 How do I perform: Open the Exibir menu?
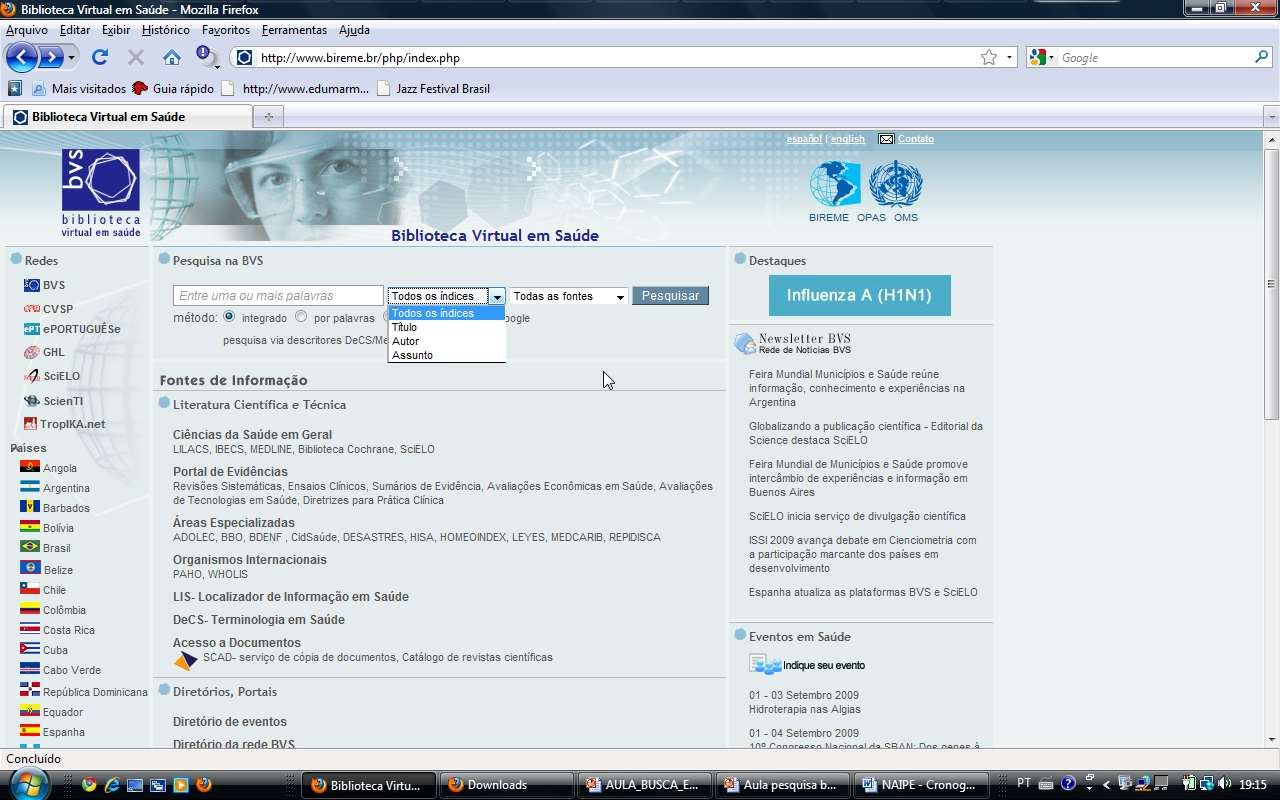coord(116,30)
